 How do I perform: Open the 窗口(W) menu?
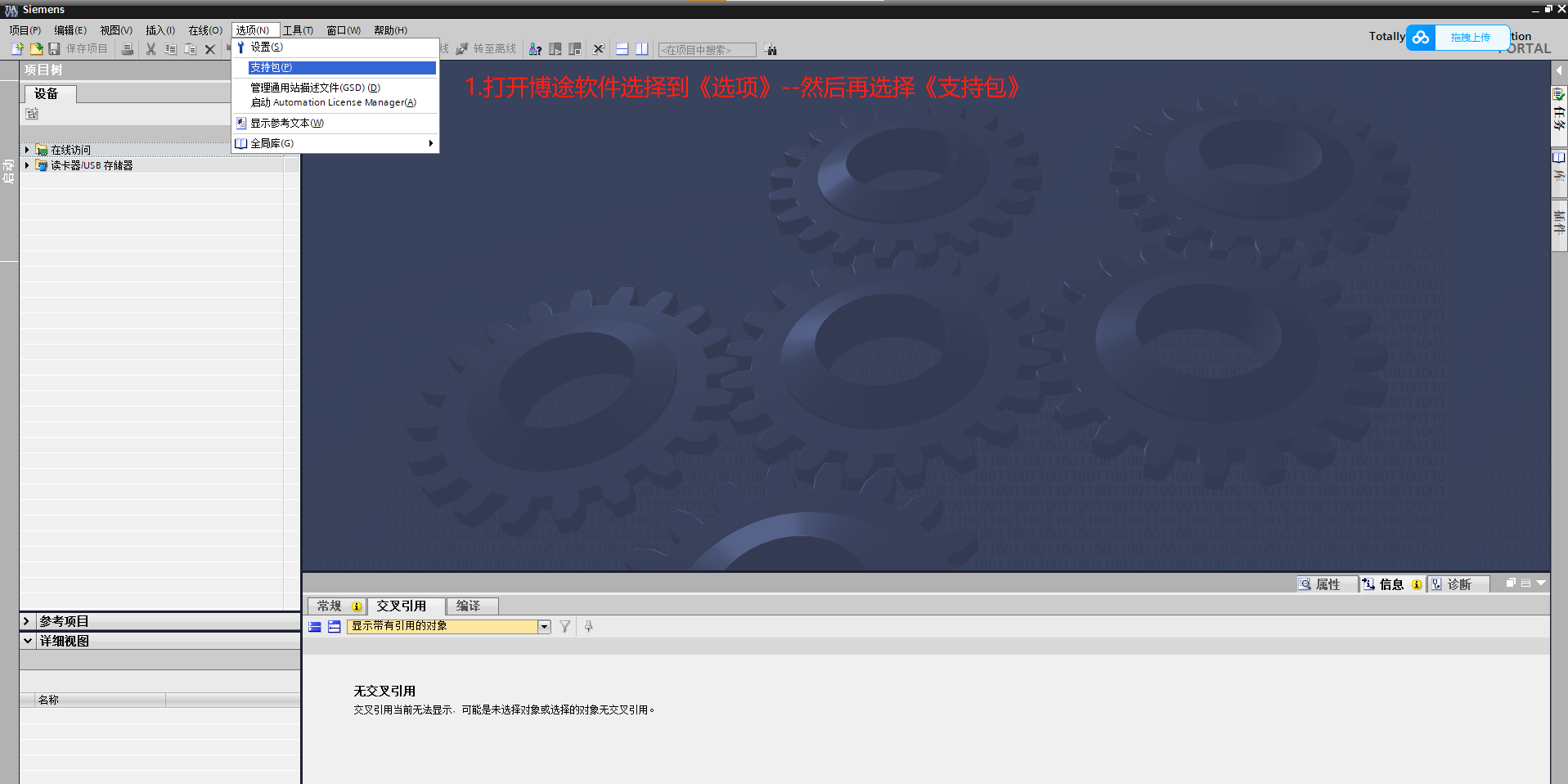344,30
